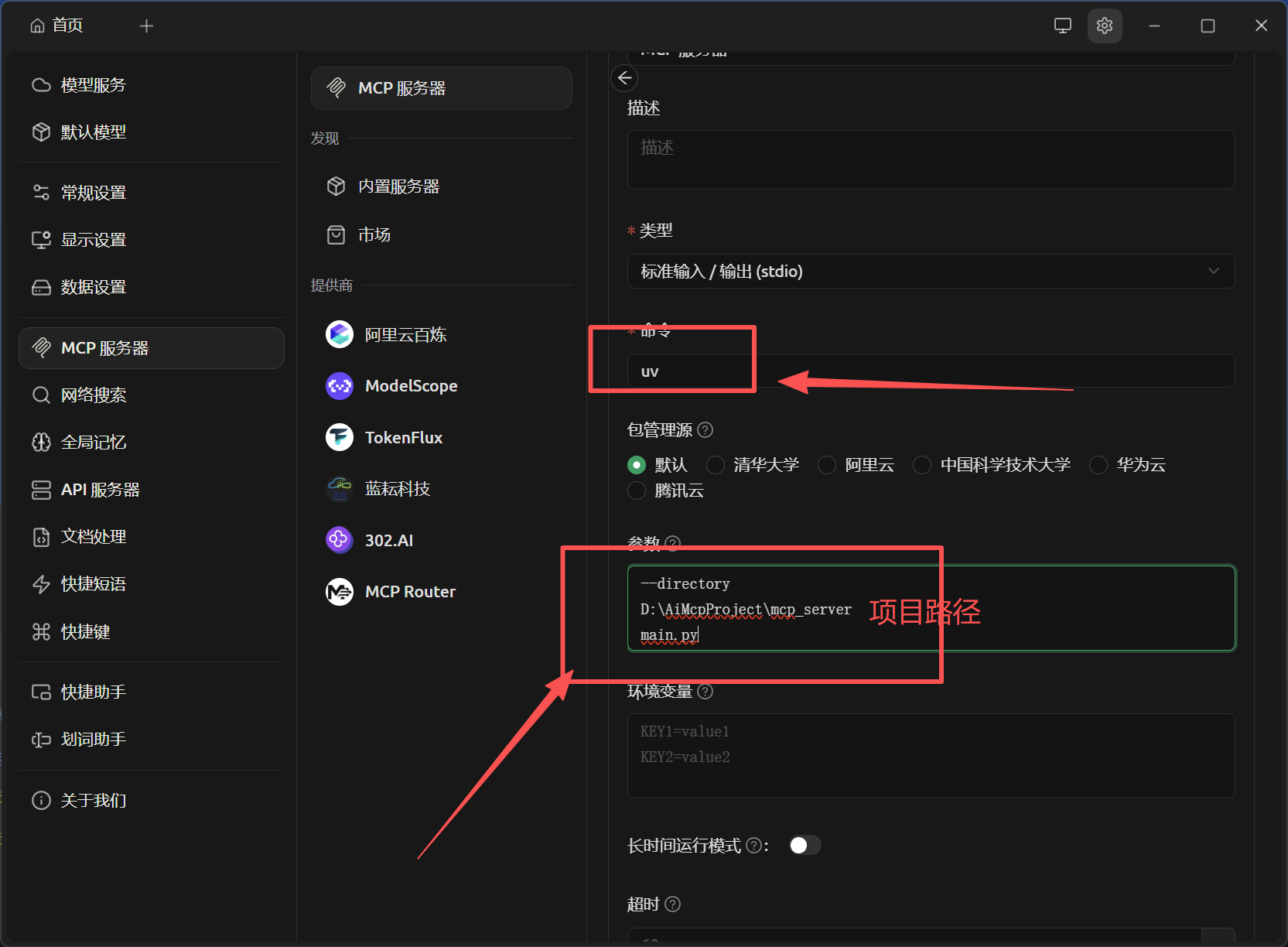The width and height of the screenshot is (1288, 947).
Task: Select the 中国科学技术大学 radio option
Action: [922, 465]
